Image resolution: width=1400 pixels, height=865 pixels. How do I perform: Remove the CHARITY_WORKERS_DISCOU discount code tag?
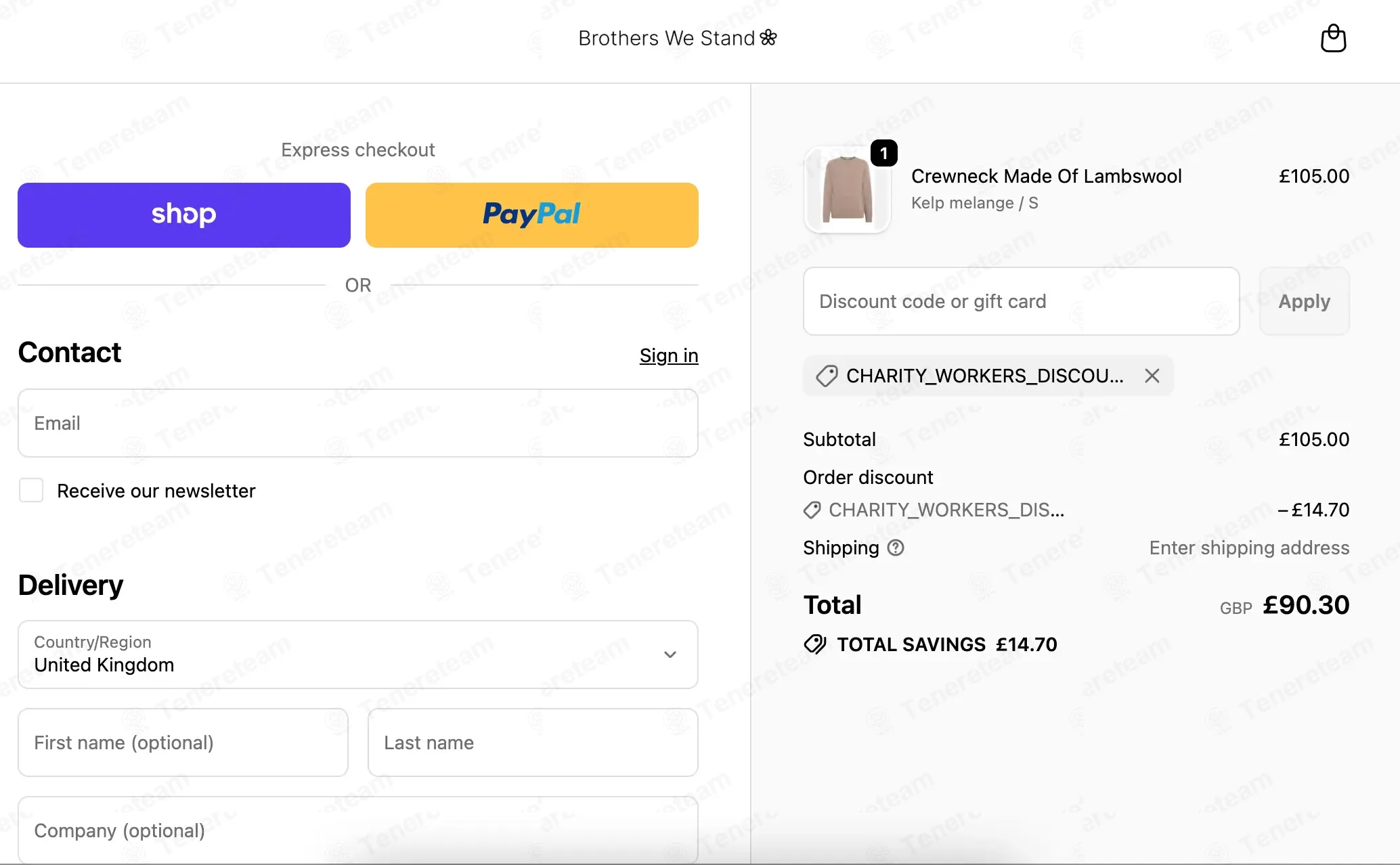1152,376
